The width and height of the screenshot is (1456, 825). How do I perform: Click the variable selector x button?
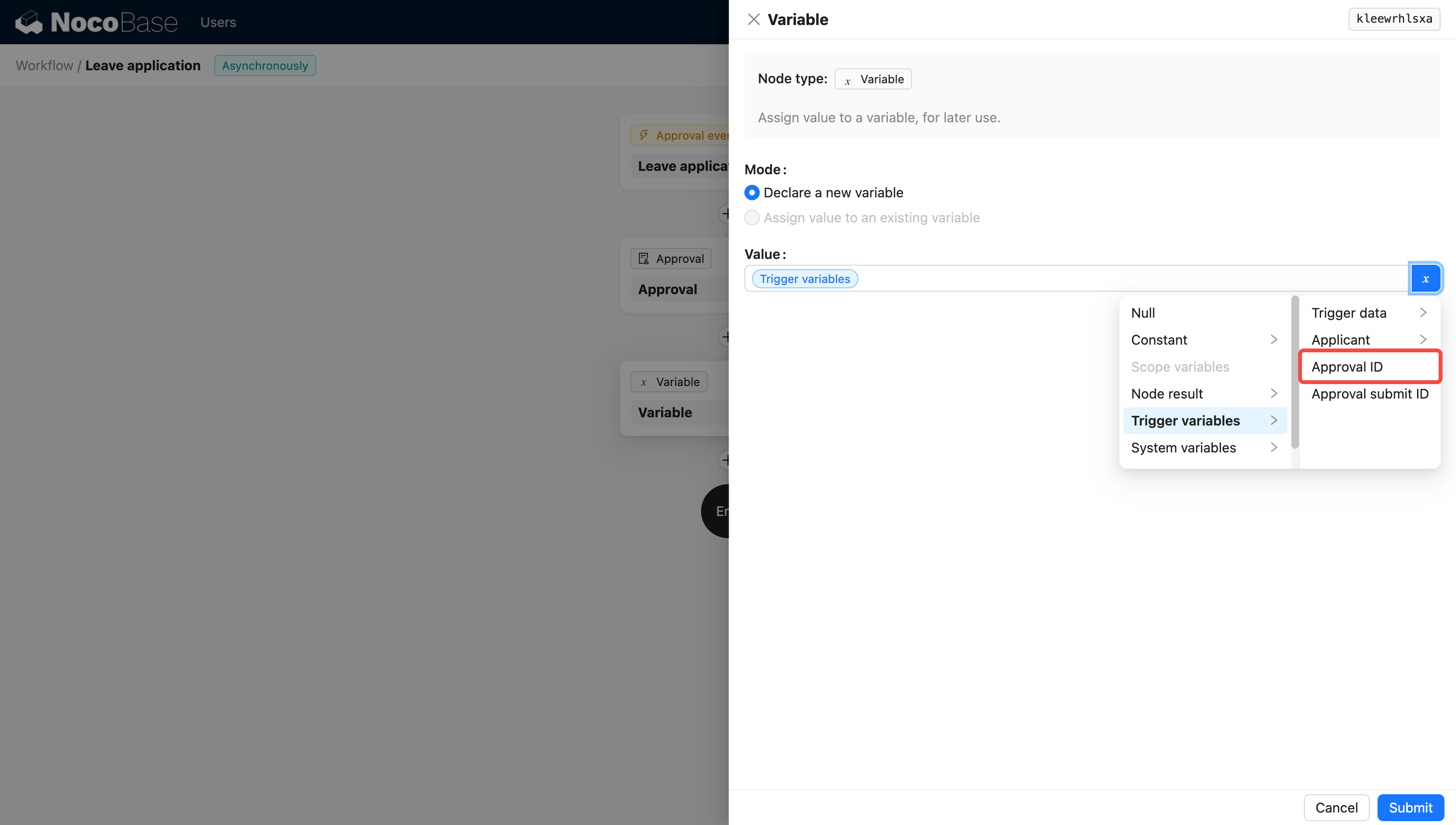coord(1425,278)
